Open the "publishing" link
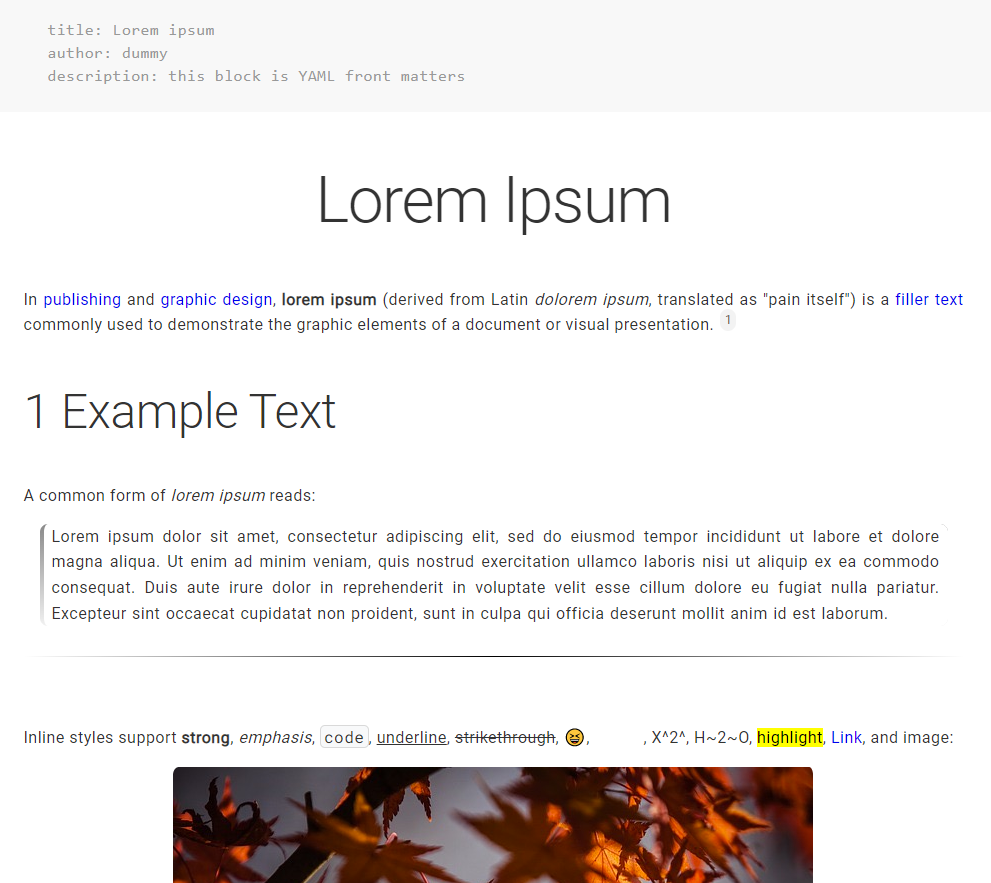This screenshot has width=991, height=883. pyautogui.click(x=82, y=300)
